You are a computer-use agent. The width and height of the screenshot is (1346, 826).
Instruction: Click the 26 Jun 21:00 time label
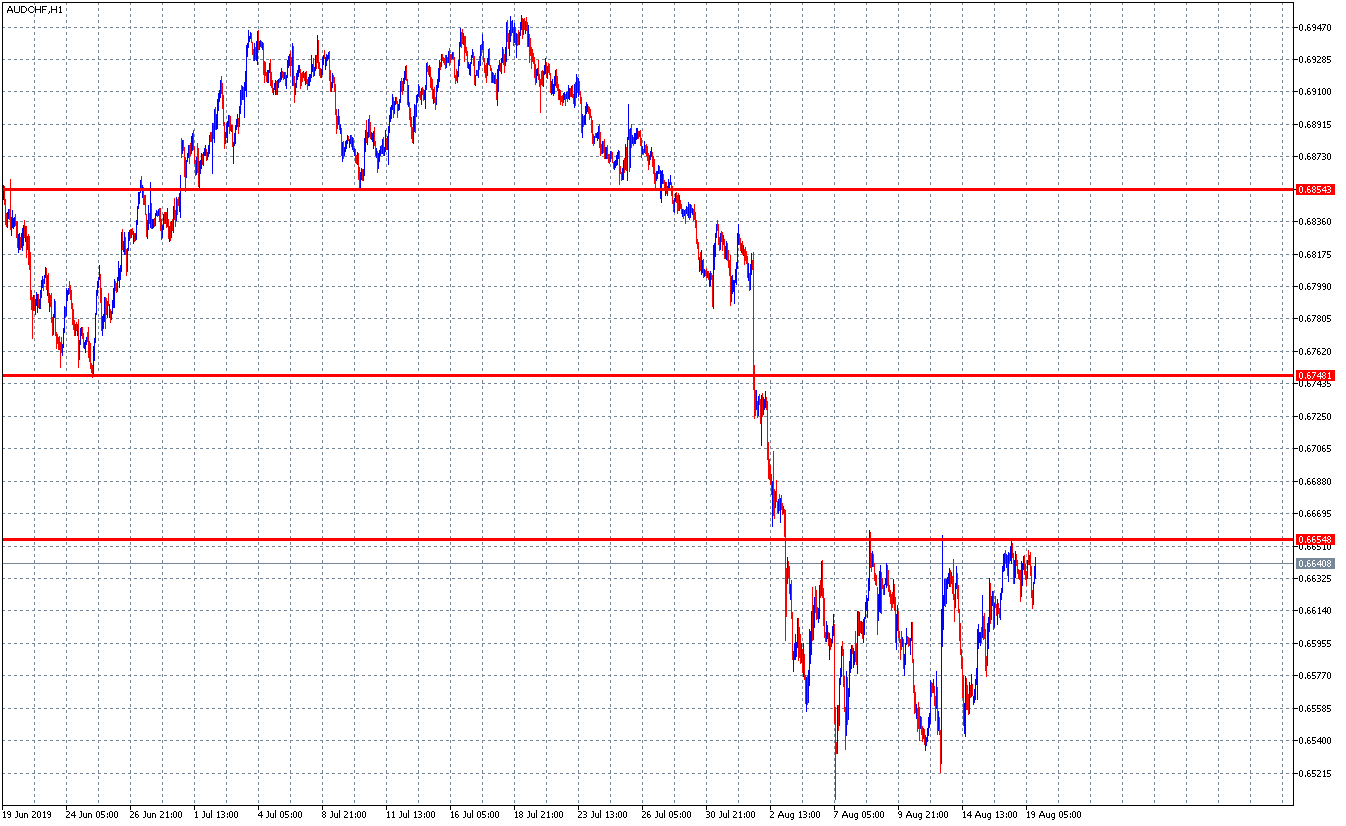point(156,815)
